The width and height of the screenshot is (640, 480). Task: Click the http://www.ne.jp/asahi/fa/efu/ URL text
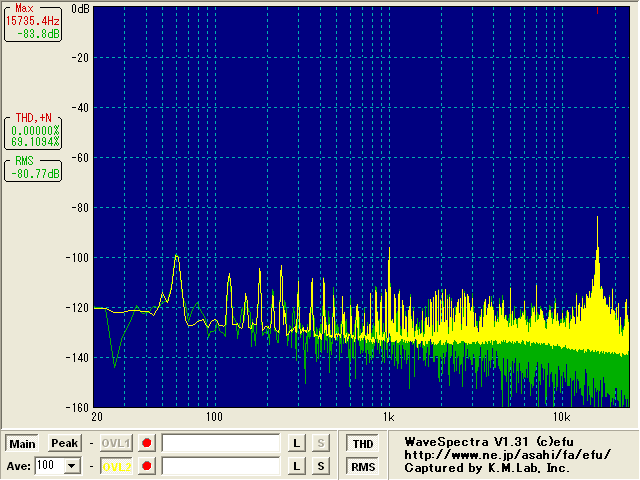tap(508, 455)
